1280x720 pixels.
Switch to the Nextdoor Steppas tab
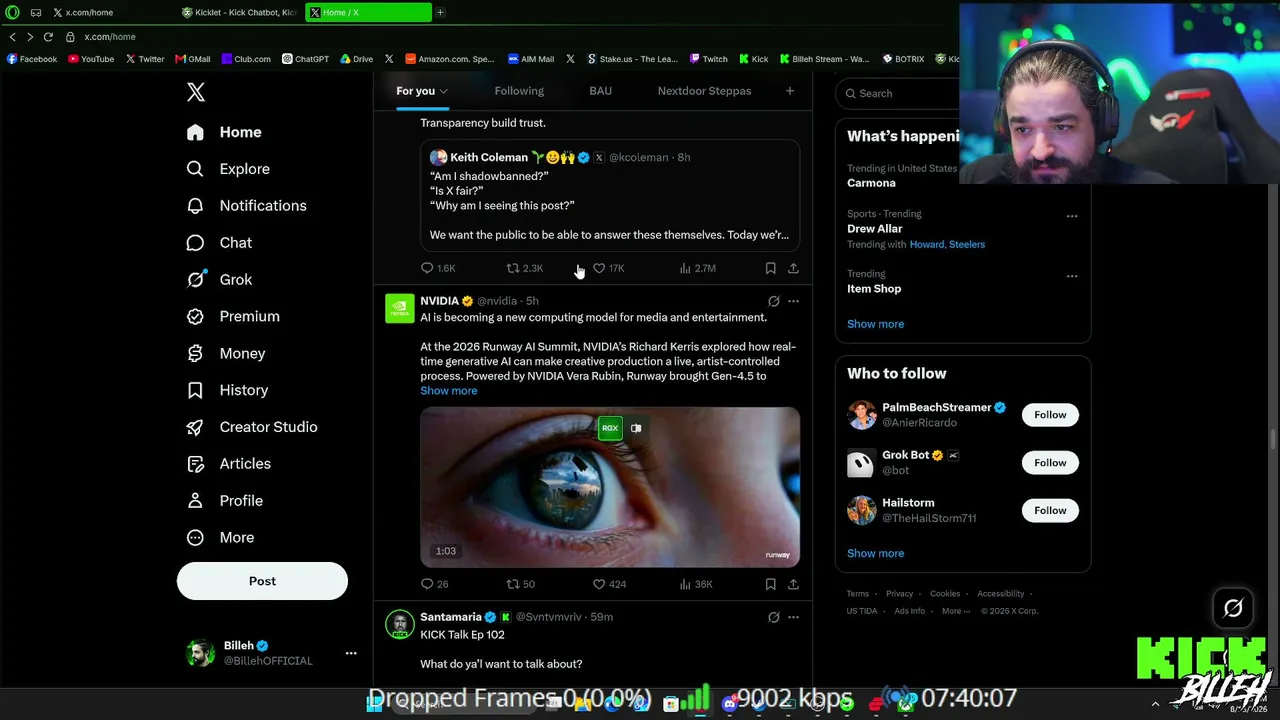point(704,91)
